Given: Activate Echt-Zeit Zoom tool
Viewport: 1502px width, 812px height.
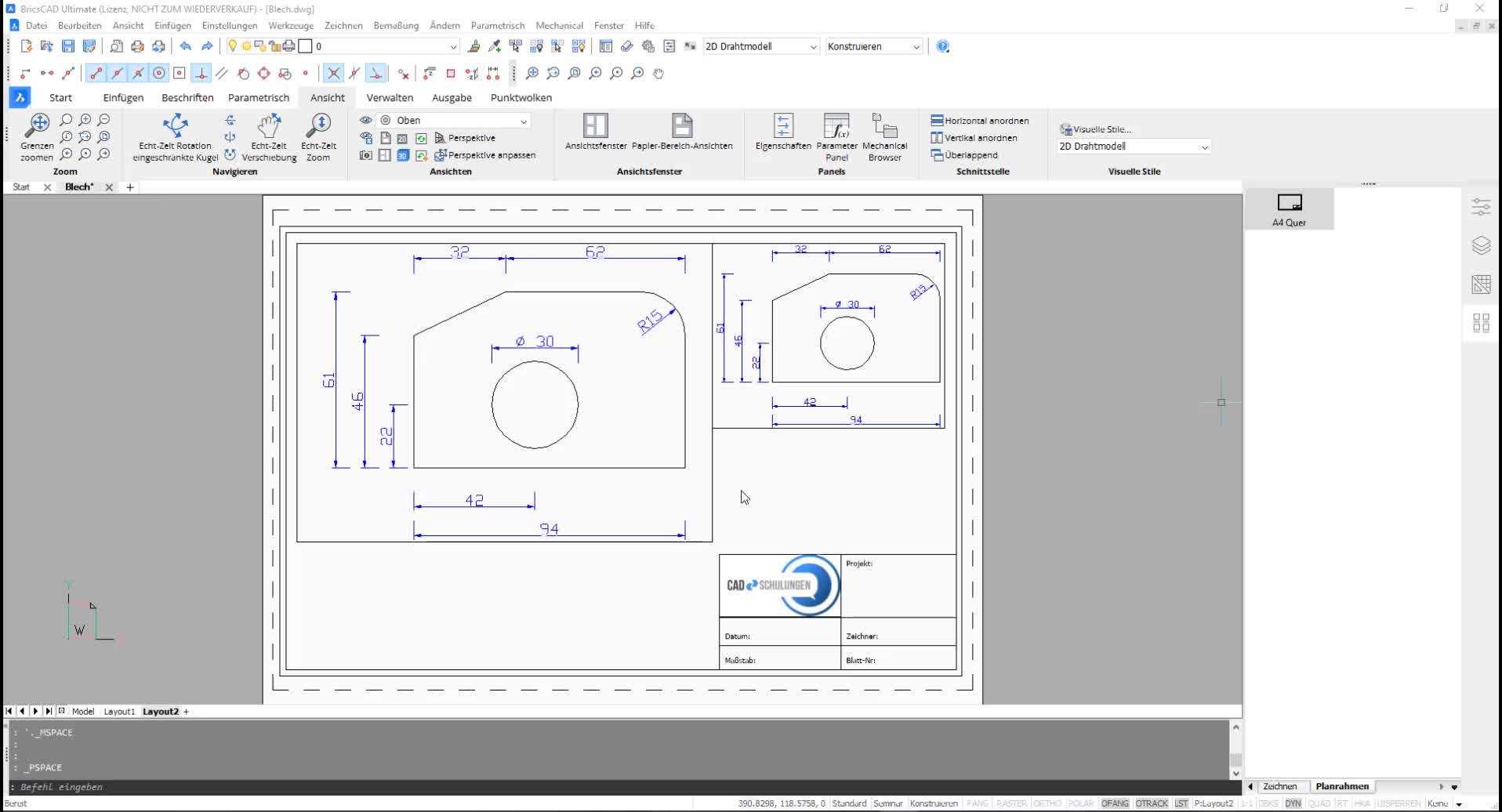Looking at the screenshot, I should 319,137.
